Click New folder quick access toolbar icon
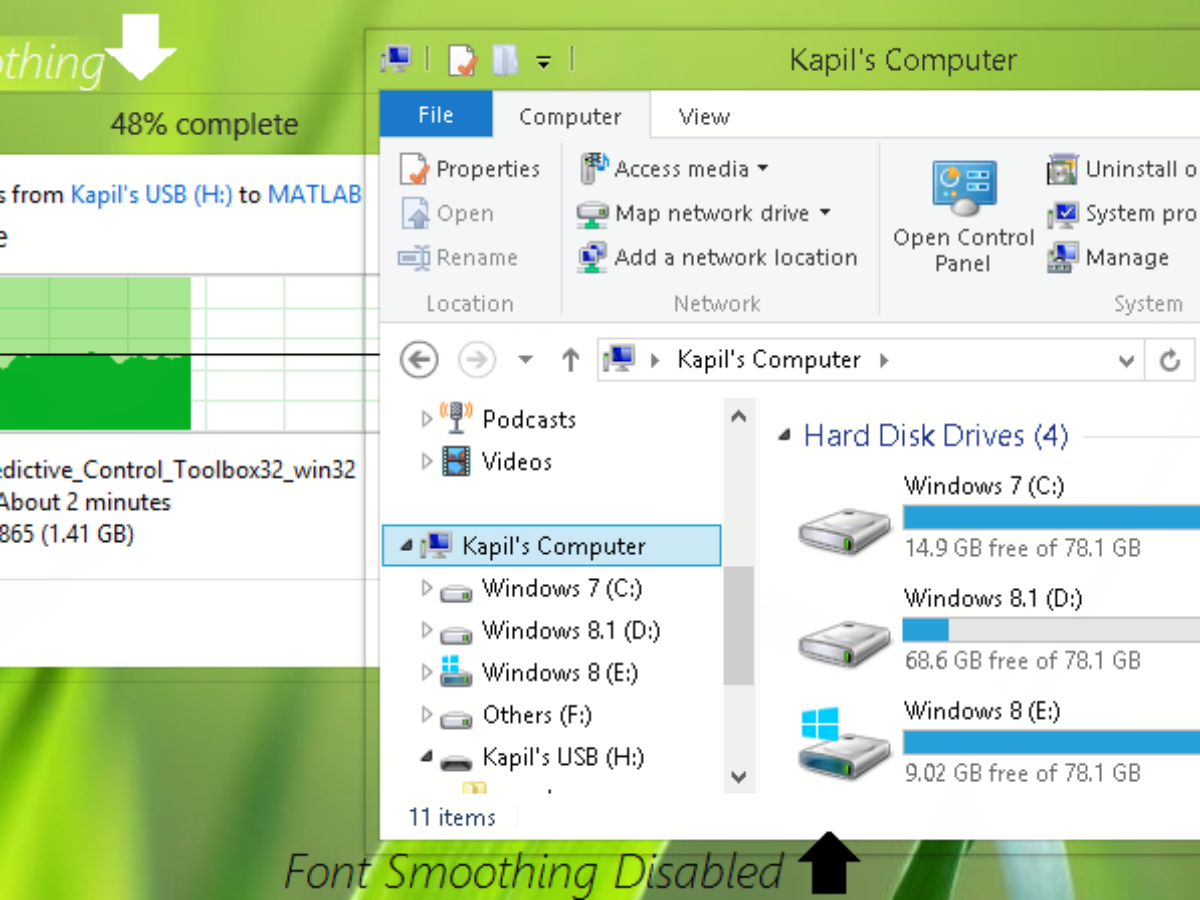1200x900 pixels. point(505,60)
